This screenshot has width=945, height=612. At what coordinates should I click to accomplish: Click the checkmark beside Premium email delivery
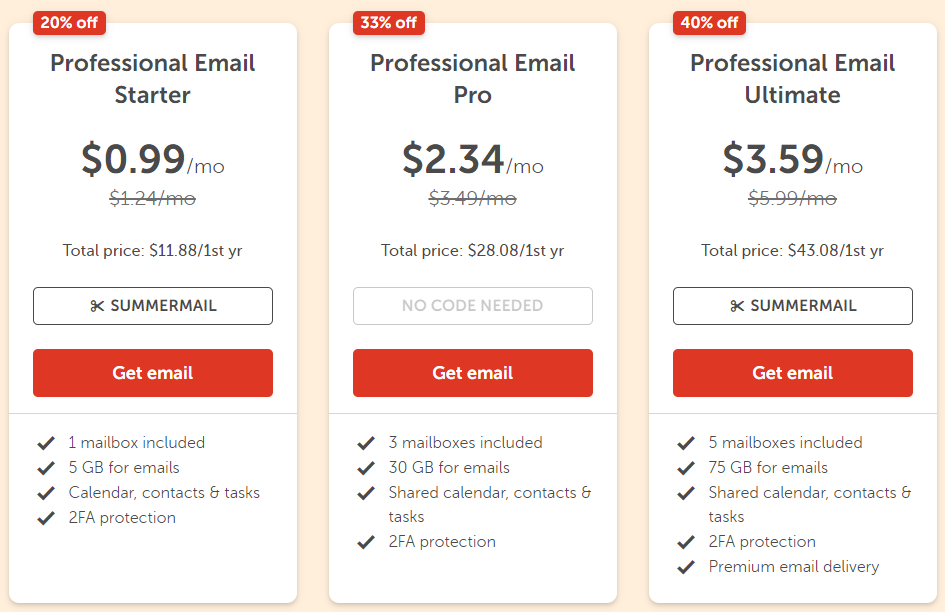tap(687, 565)
